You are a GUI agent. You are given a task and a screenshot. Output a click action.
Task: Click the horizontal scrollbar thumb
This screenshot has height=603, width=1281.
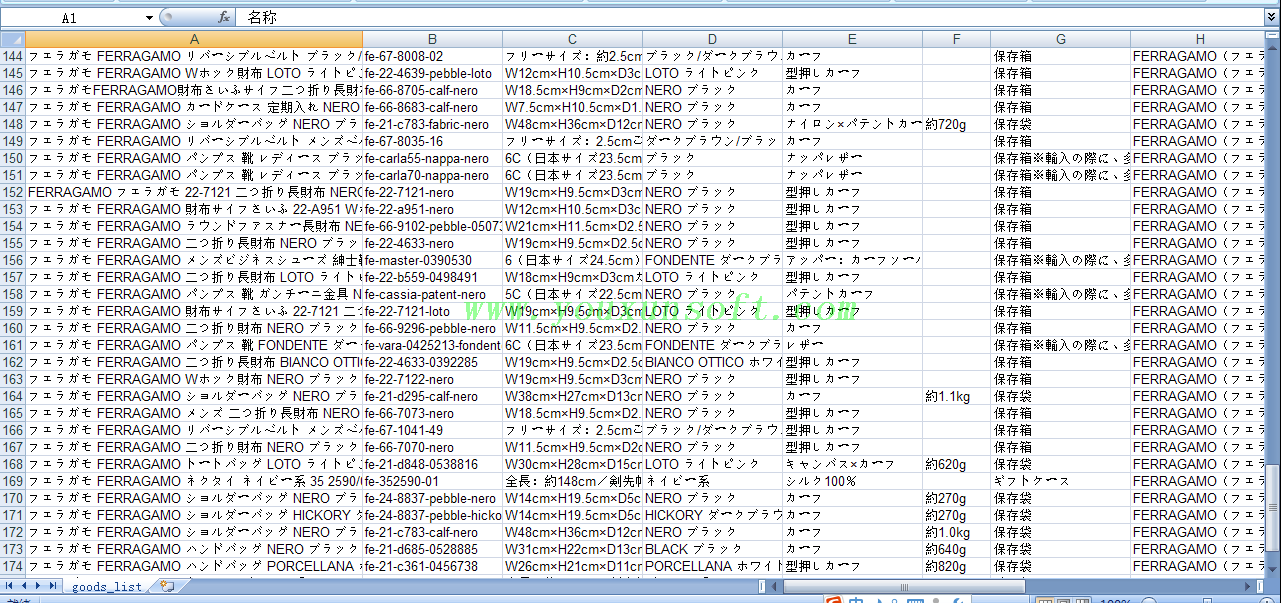(x=904, y=586)
